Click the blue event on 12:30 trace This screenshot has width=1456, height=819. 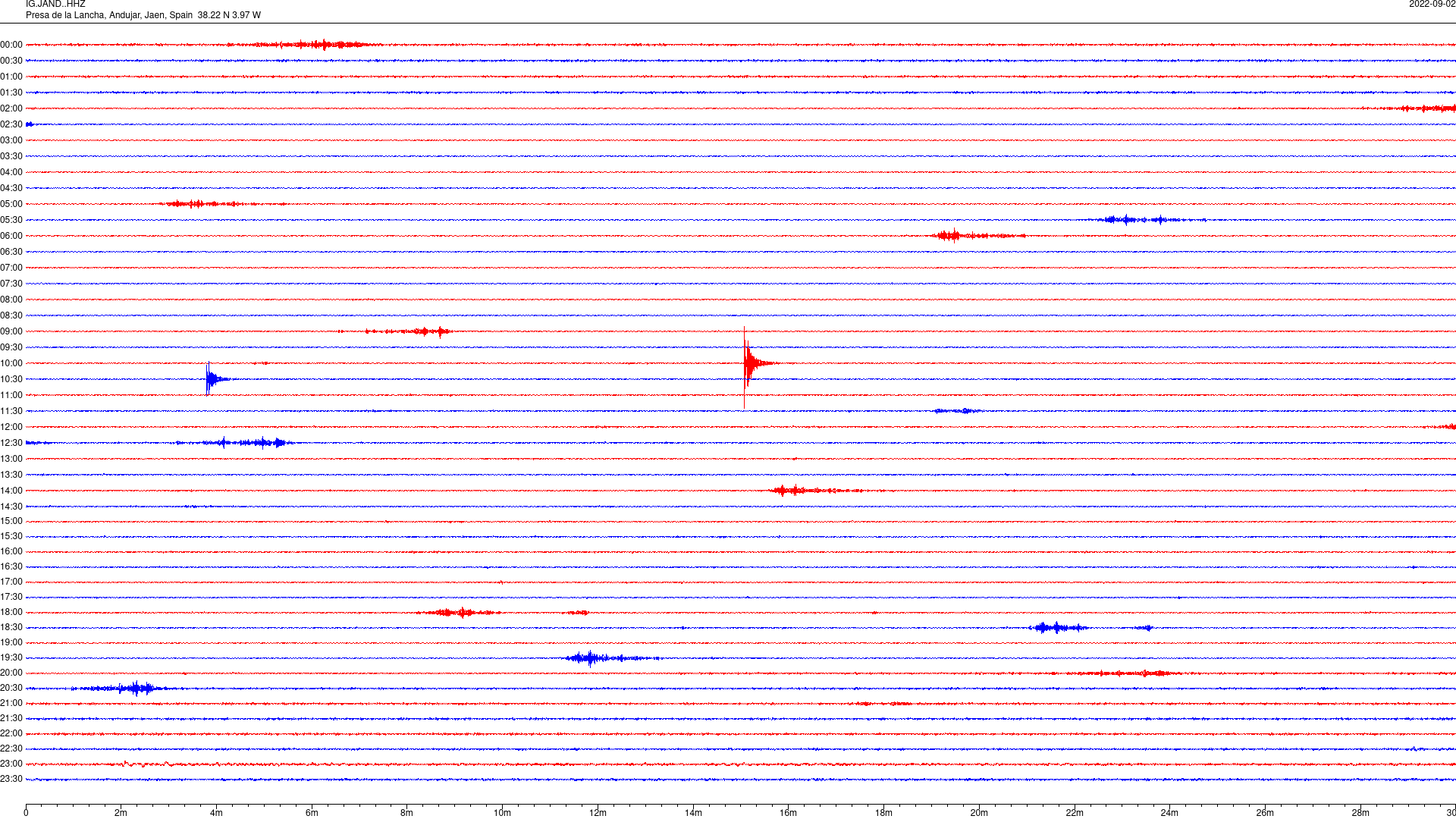tap(235, 443)
